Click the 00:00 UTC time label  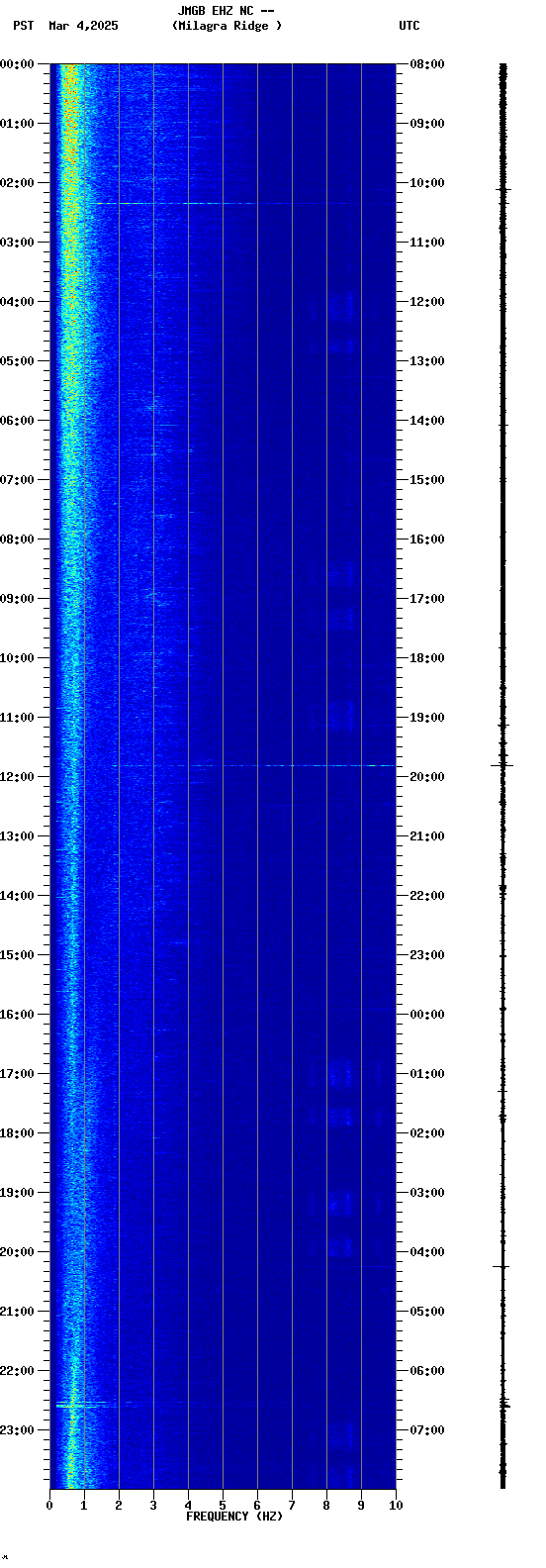point(427,1015)
